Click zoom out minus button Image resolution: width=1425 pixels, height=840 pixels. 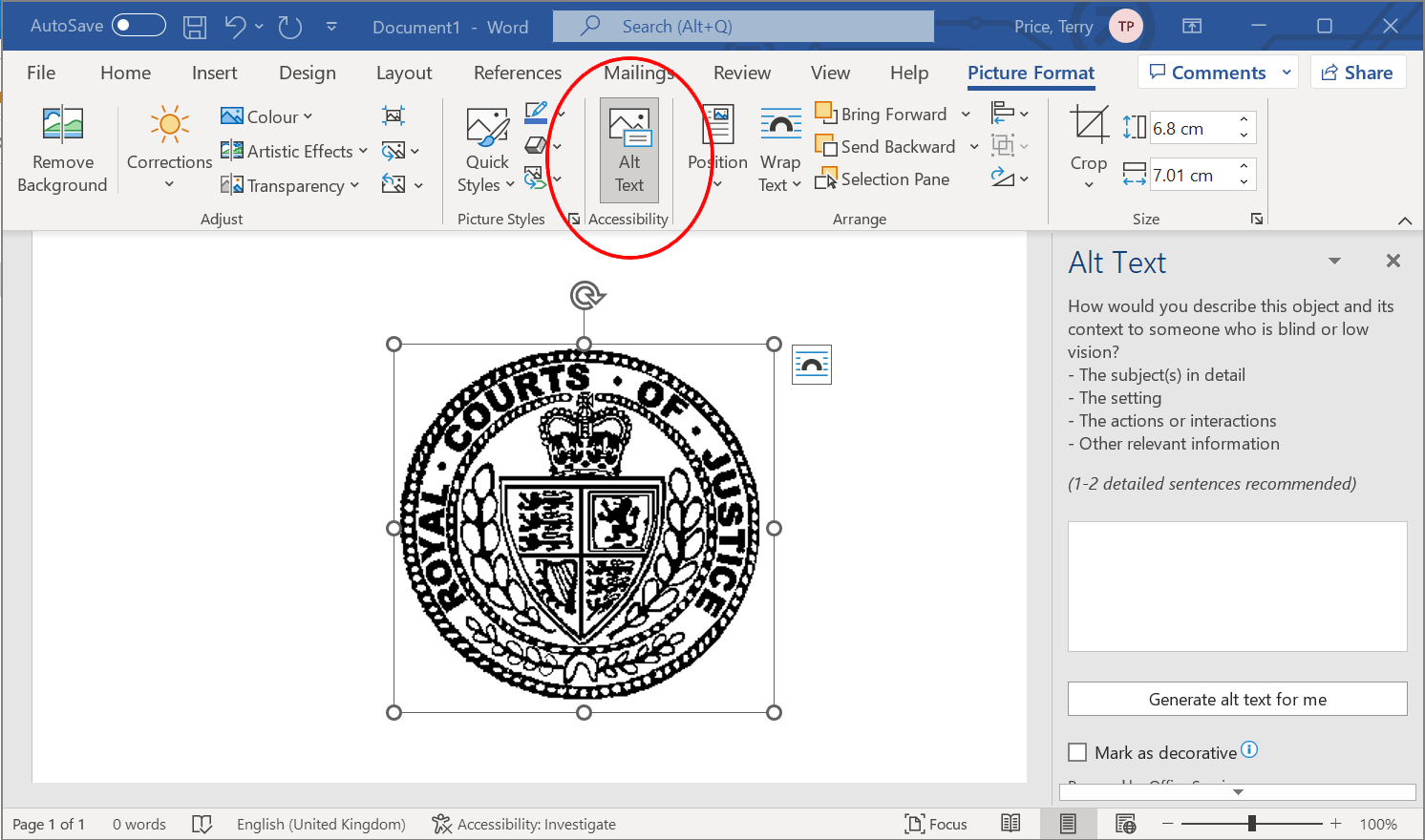1167,823
